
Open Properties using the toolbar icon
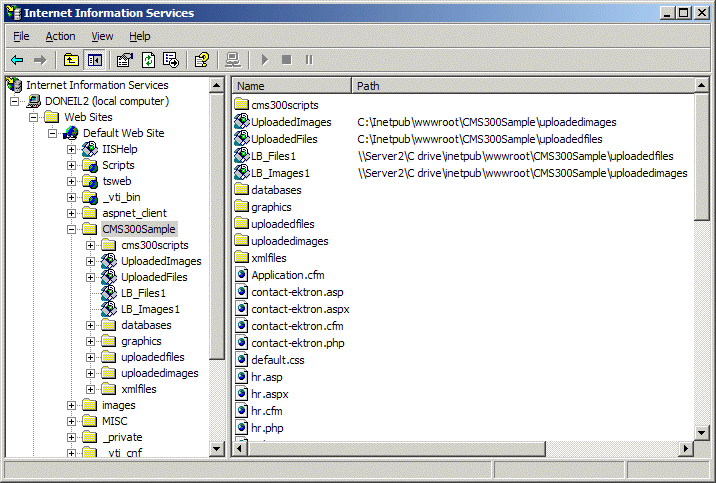coord(124,60)
